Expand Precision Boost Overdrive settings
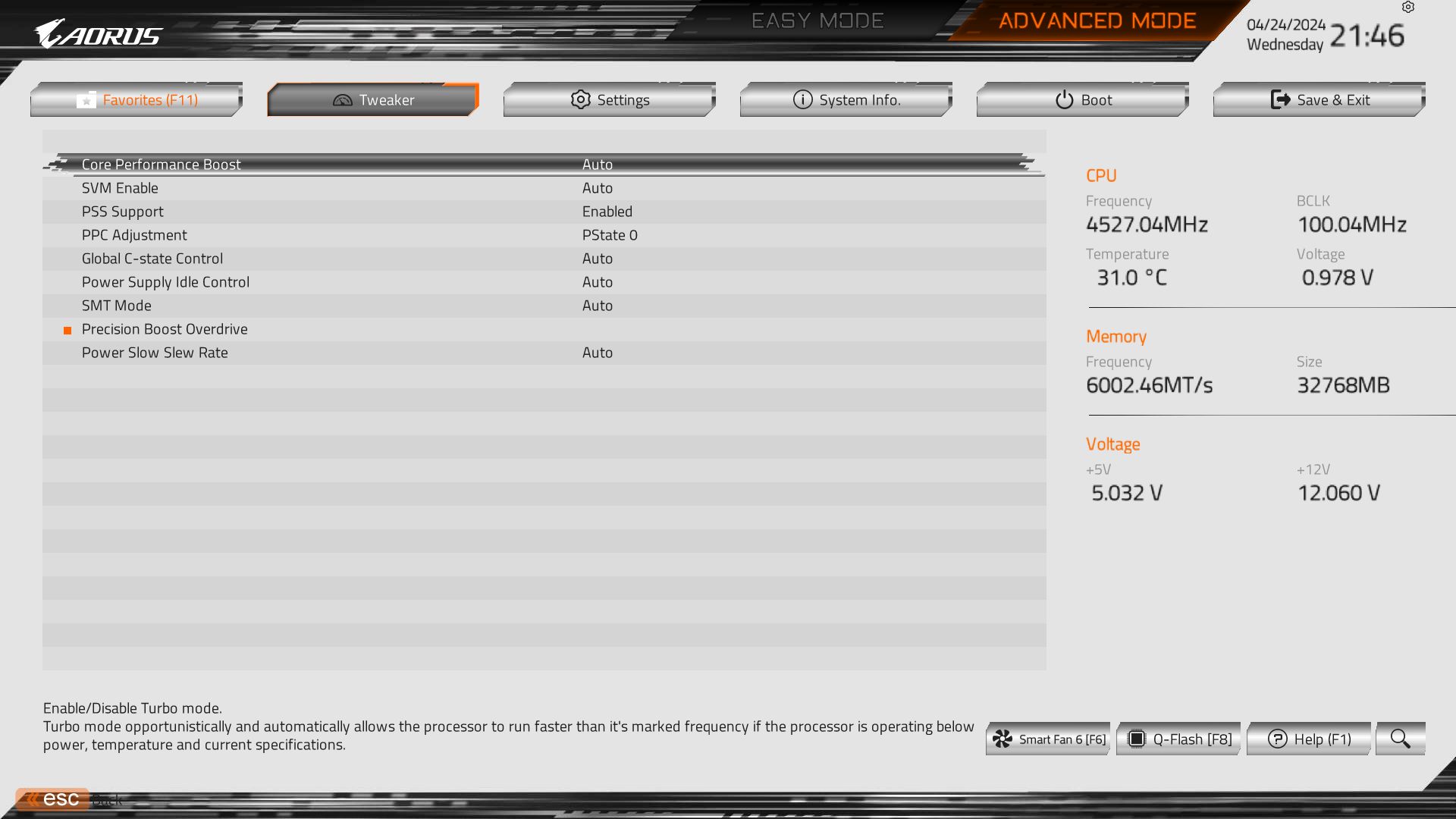The image size is (1456, 819). 164,328
